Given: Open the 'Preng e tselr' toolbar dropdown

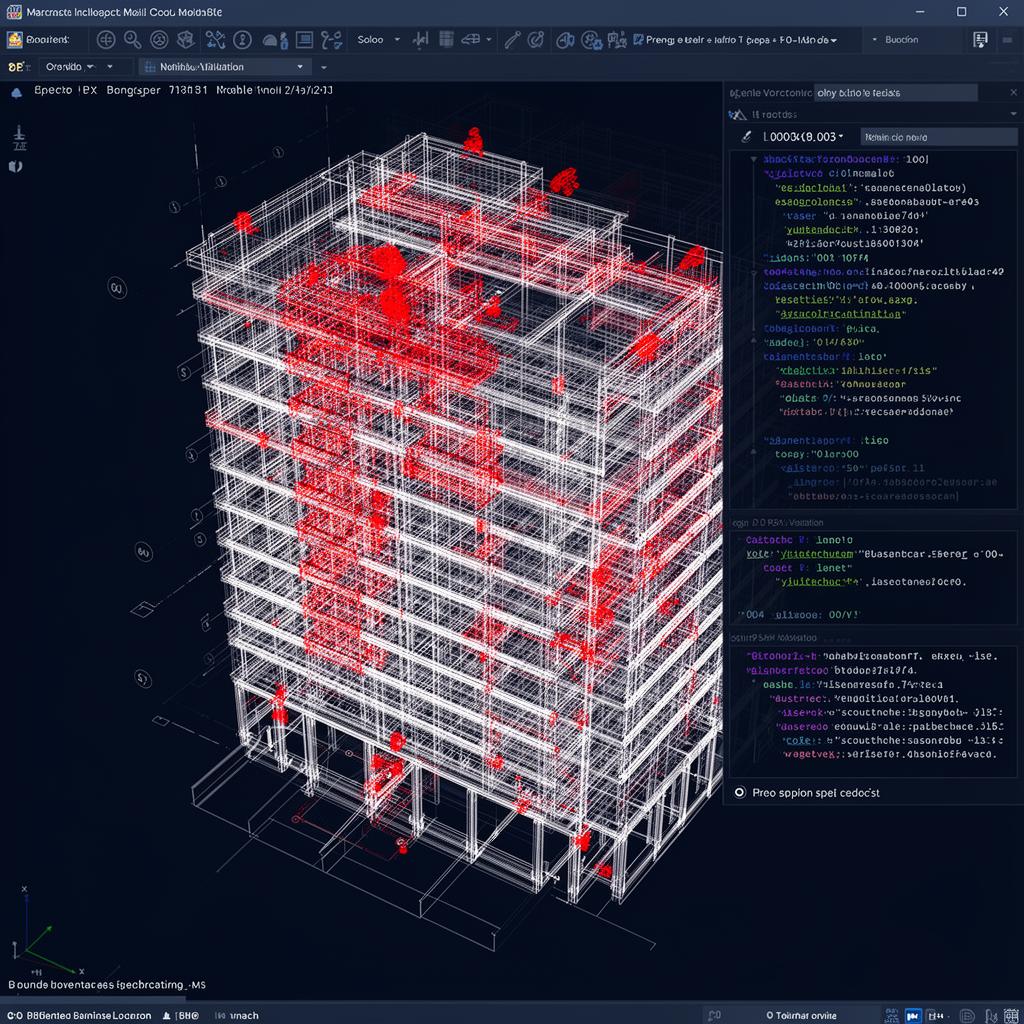Looking at the screenshot, I should (736, 40).
